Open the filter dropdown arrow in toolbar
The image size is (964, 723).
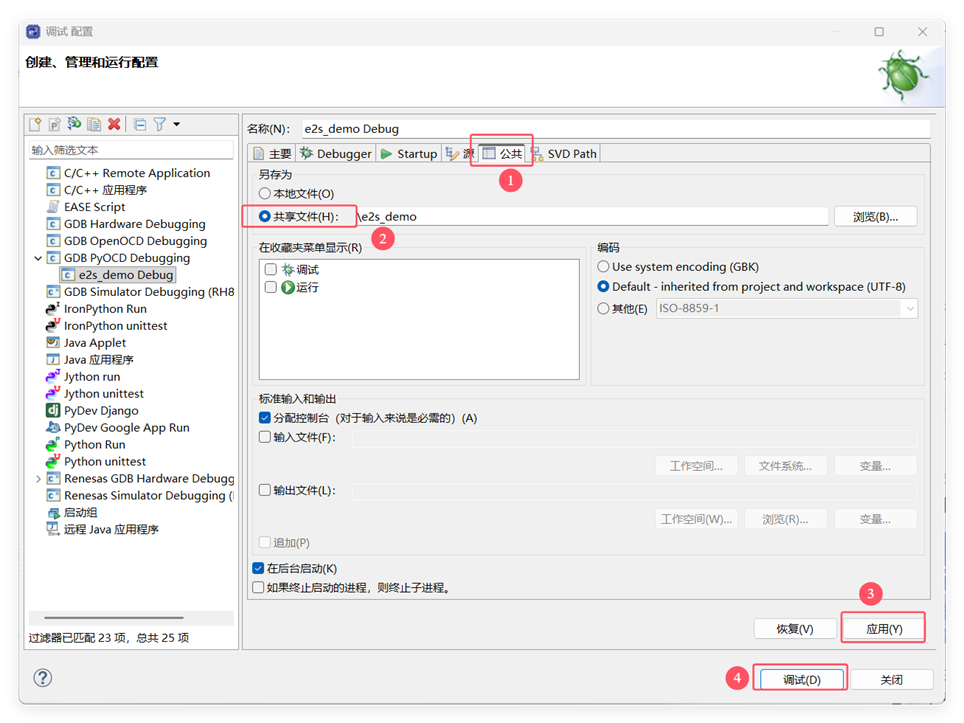click(x=176, y=124)
